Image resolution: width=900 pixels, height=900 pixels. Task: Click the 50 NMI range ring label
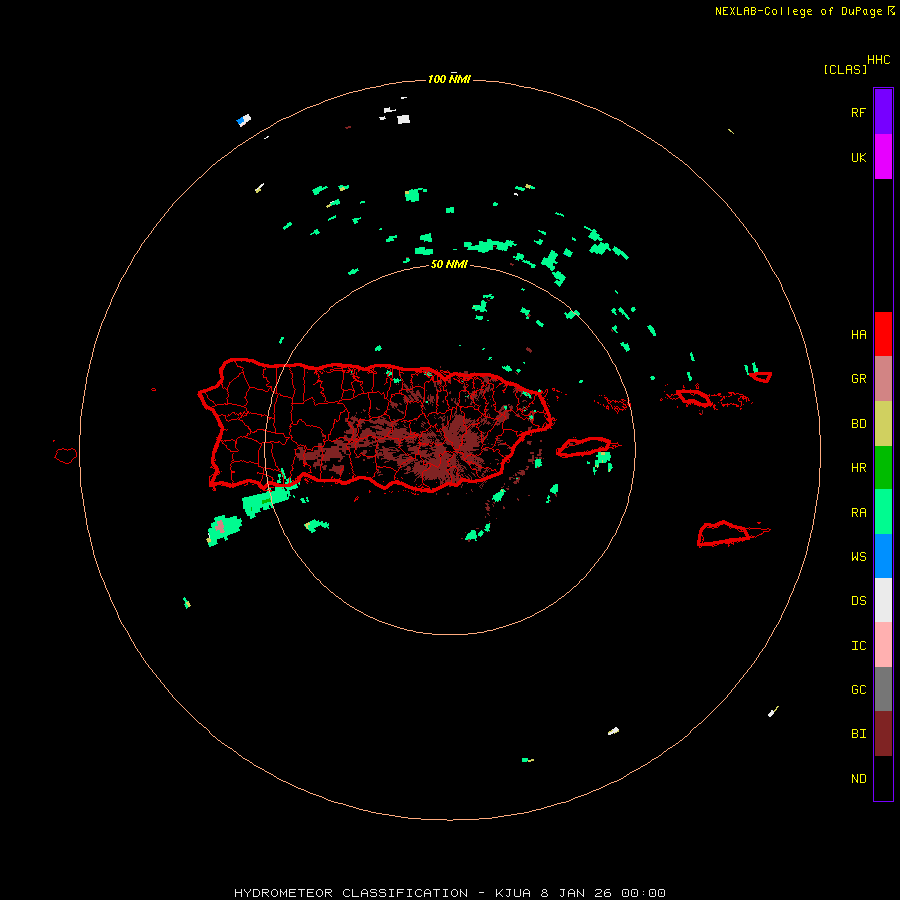(449, 264)
